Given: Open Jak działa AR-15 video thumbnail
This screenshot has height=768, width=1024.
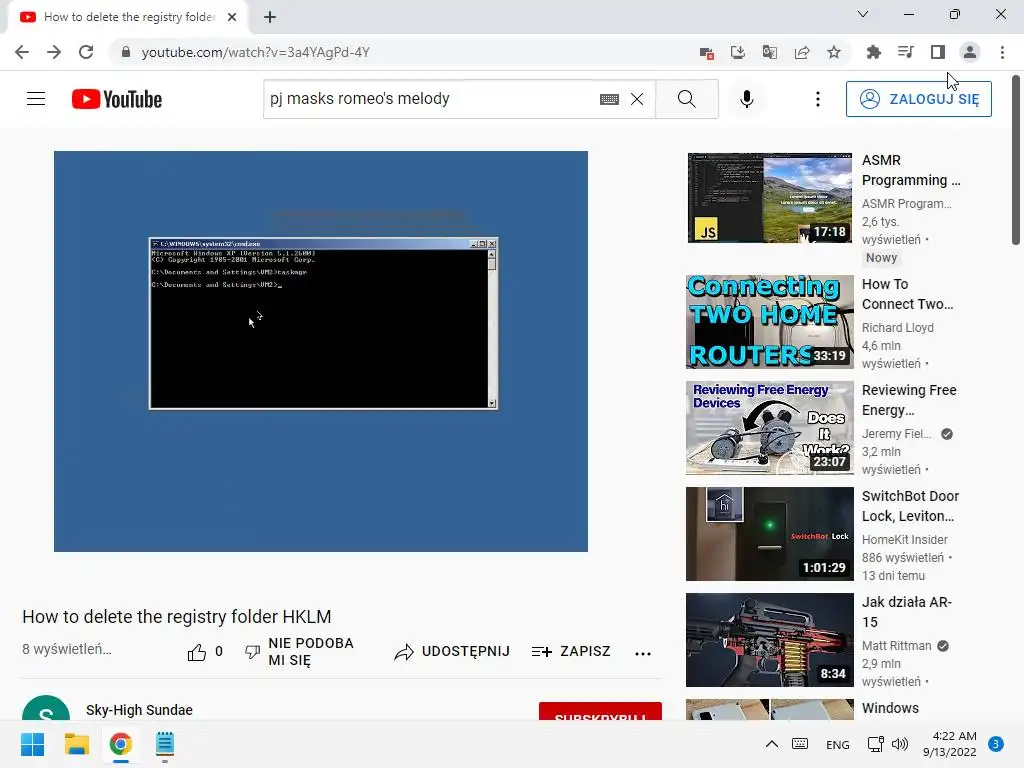Looking at the screenshot, I should (769, 640).
